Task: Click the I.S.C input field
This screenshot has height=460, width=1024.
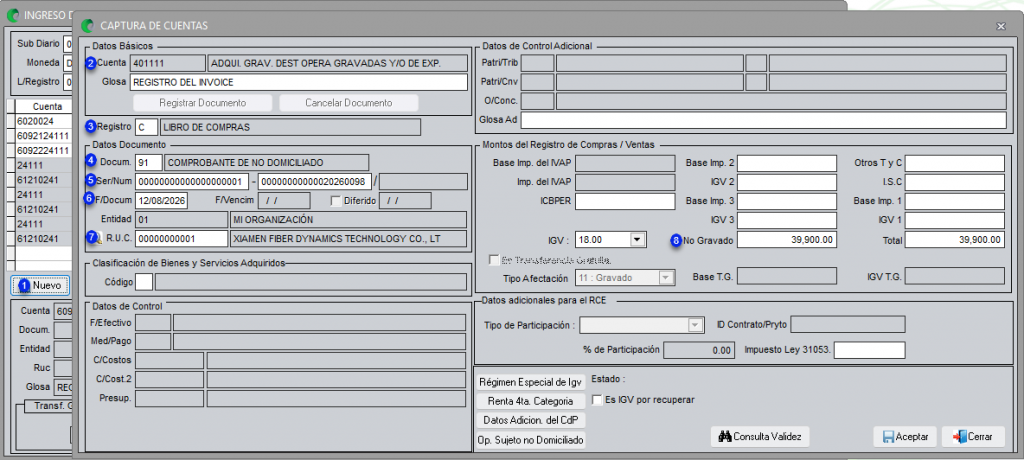Action: (x=955, y=182)
